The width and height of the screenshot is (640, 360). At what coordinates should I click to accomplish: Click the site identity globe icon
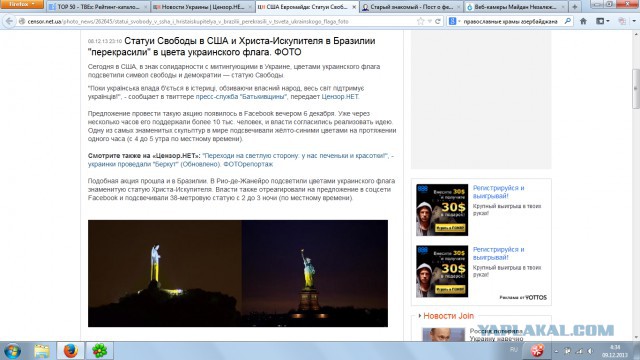pyautogui.click(x=22, y=21)
